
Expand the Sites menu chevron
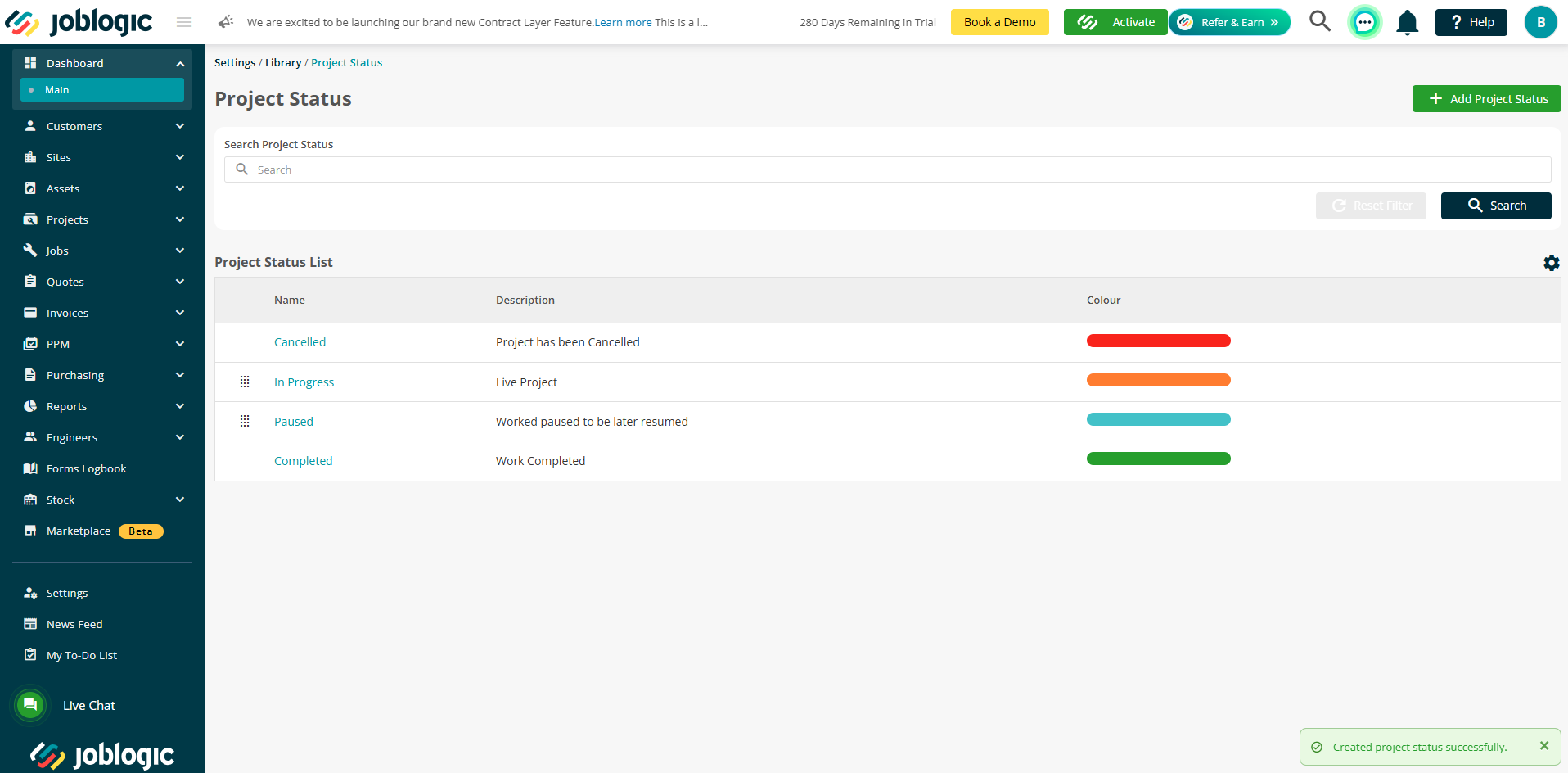(180, 157)
